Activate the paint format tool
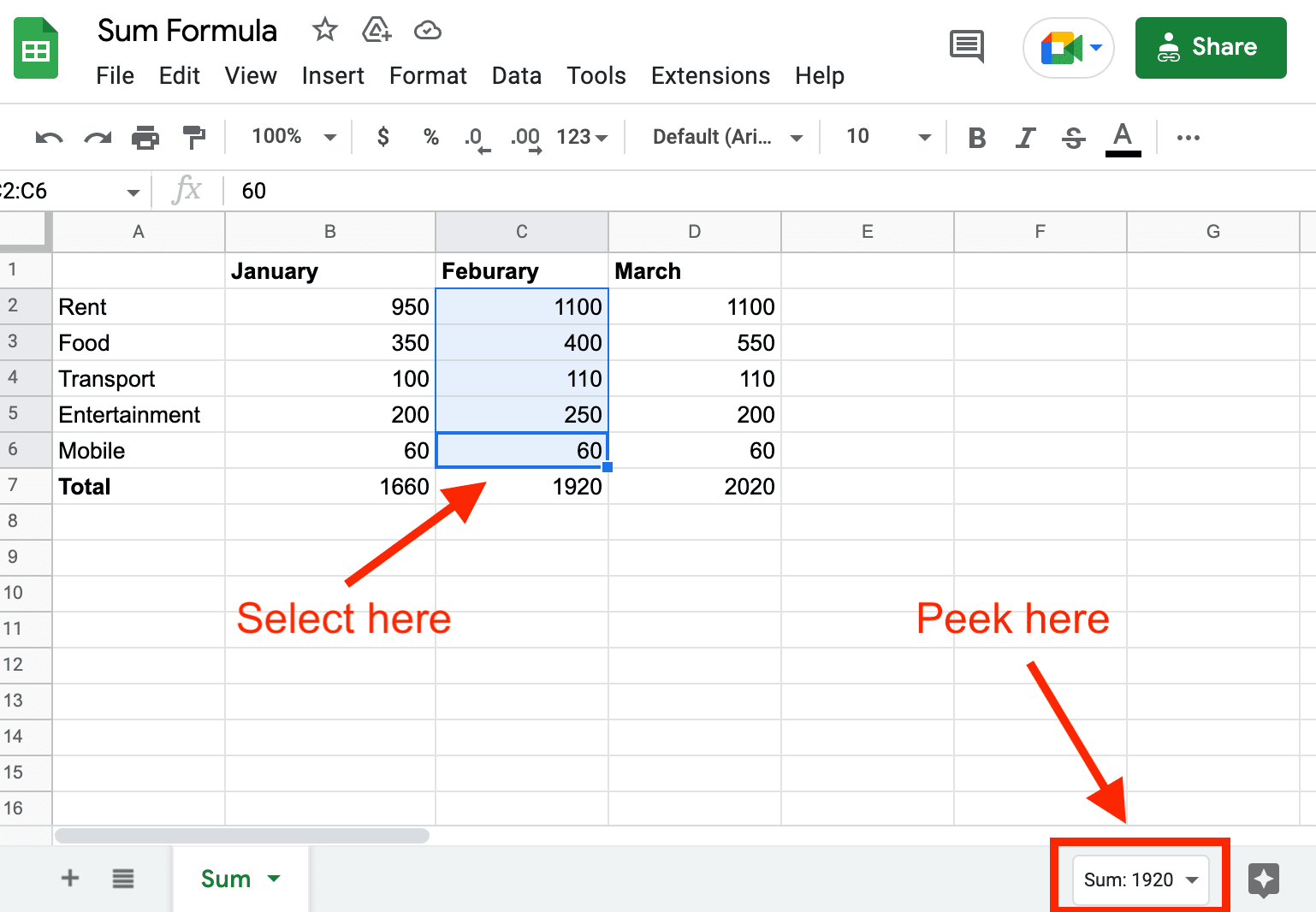Viewport: 1316px width, 912px height. (x=194, y=137)
